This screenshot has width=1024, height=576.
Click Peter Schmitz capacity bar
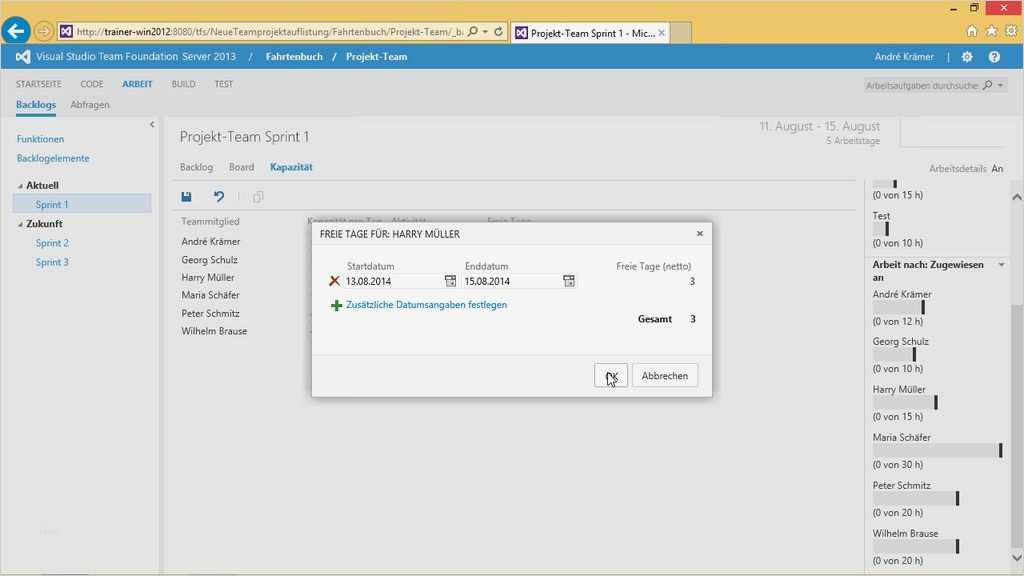click(x=916, y=498)
